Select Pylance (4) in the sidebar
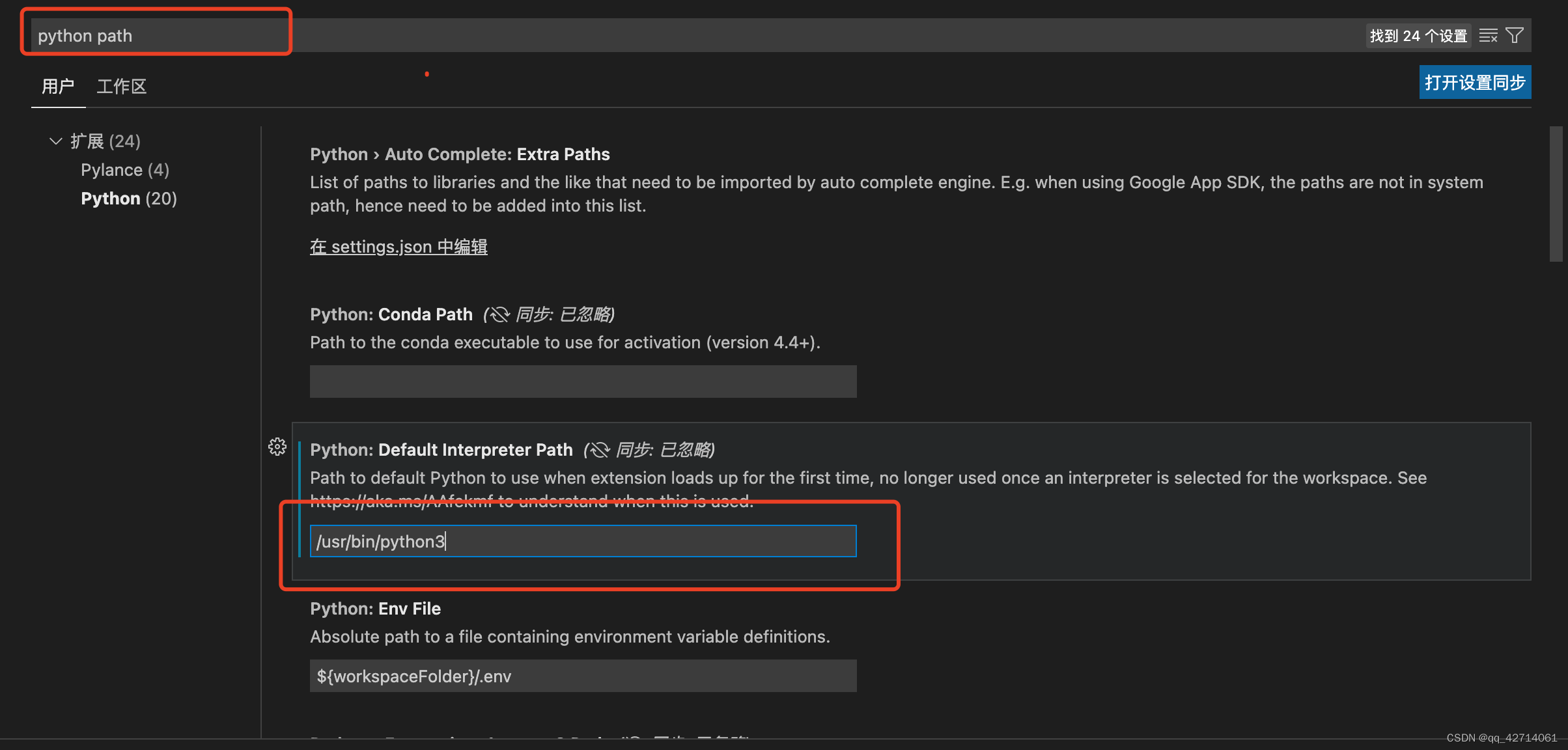 point(124,169)
